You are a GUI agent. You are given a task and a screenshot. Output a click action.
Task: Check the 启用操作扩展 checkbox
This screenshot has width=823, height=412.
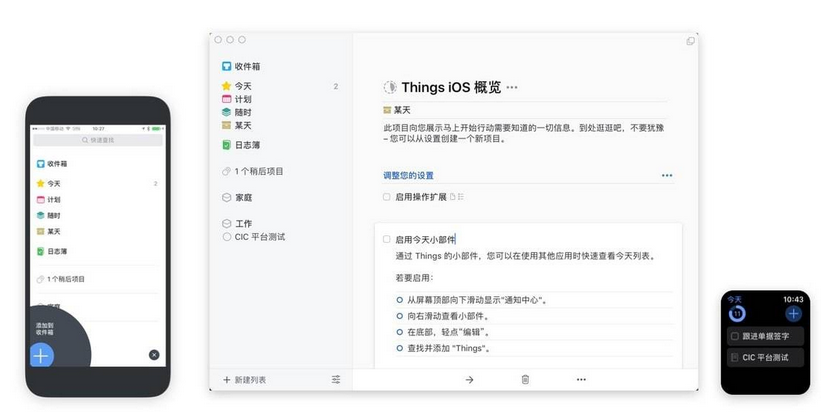click(x=387, y=197)
